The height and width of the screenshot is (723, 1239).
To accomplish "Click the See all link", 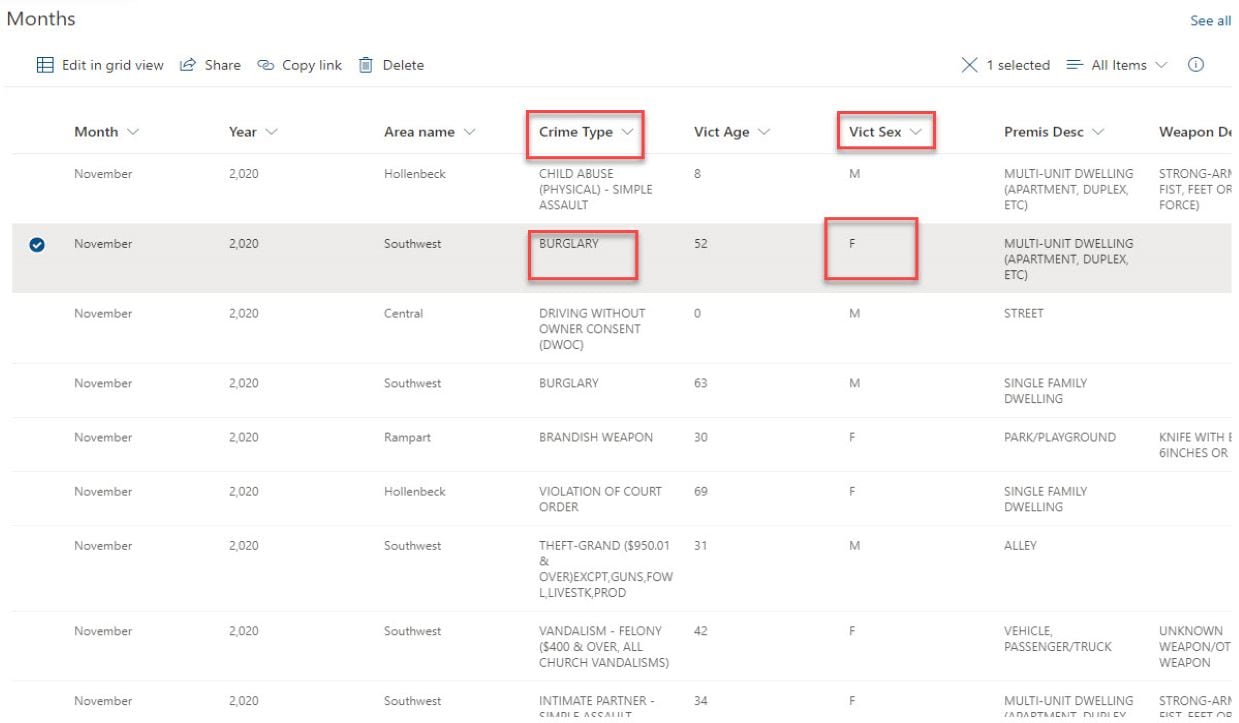I will 1210,21.
